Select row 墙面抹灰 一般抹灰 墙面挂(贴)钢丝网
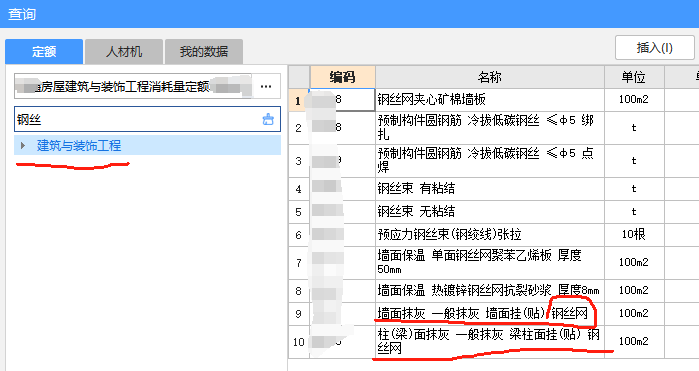 click(490, 313)
